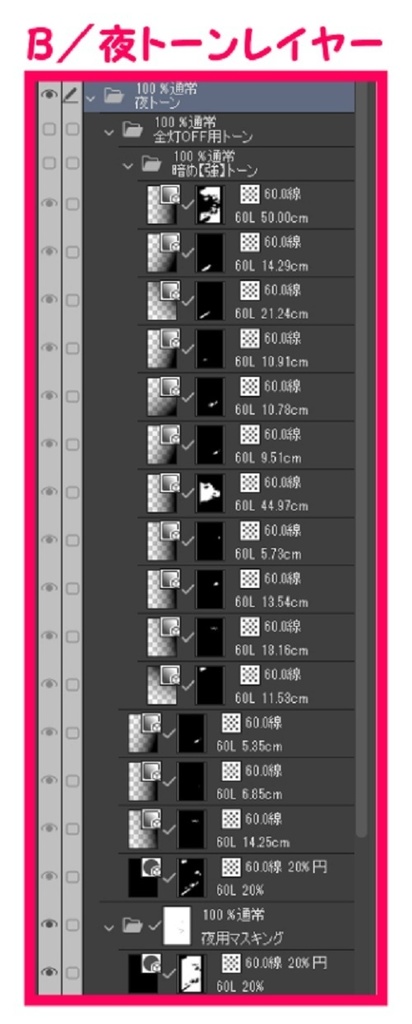Select gradient tone icon of 60L 50.00cm layer

[x=161, y=204]
